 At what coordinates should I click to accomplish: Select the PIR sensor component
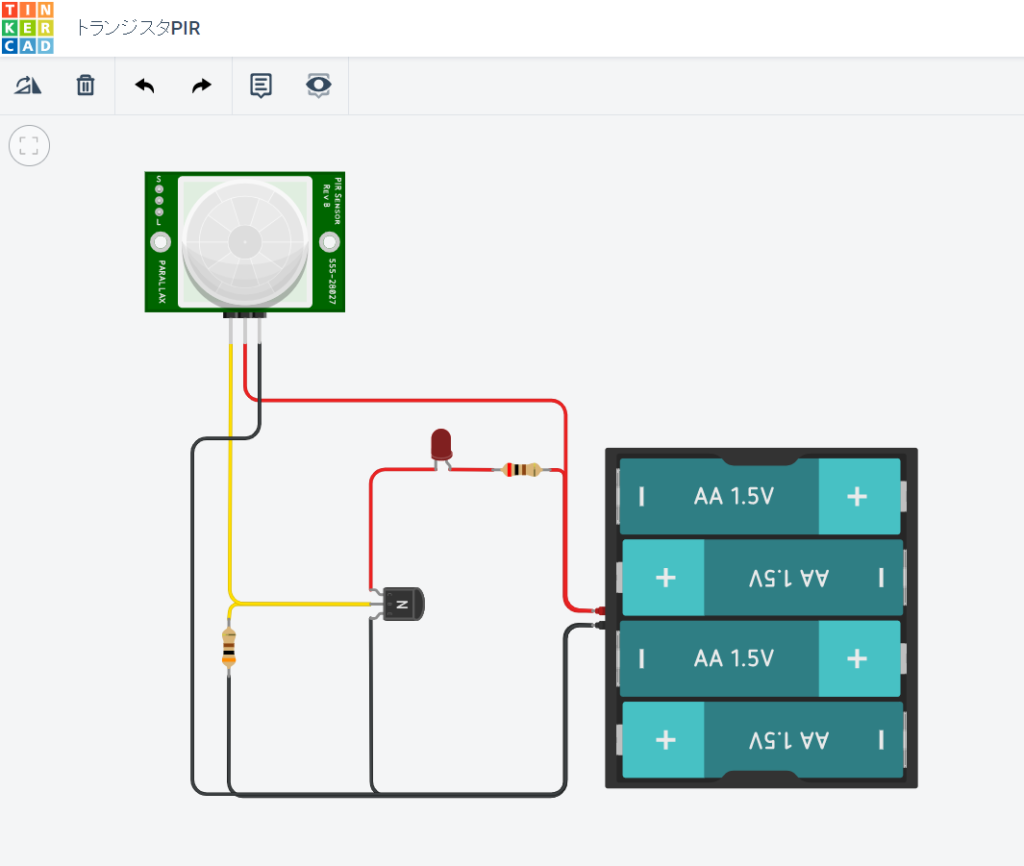click(x=245, y=242)
